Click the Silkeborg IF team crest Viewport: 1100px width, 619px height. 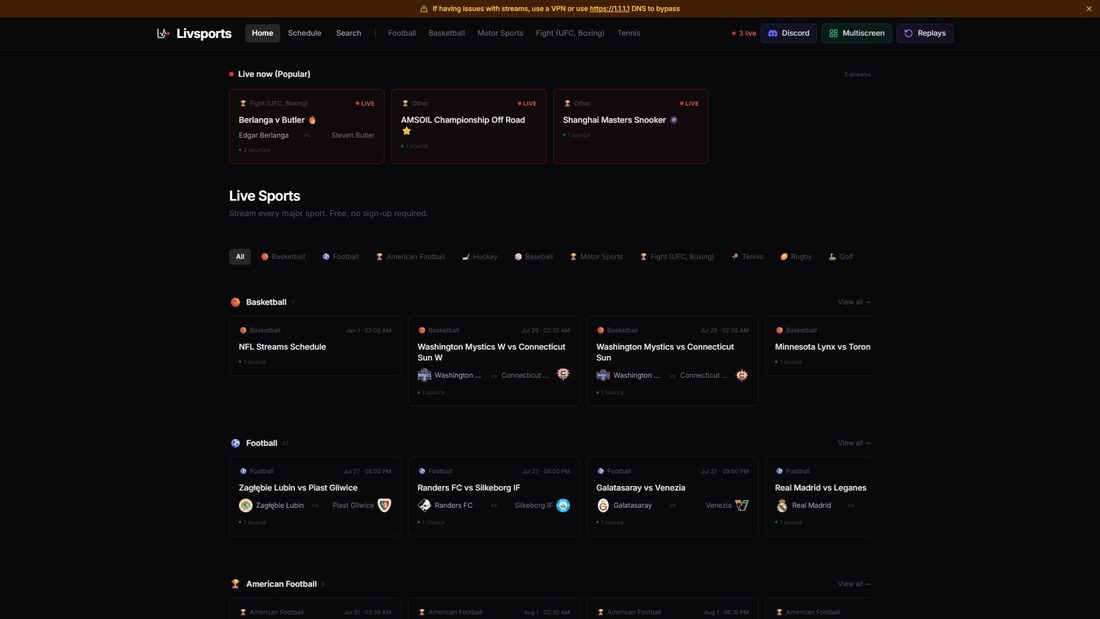click(563, 505)
